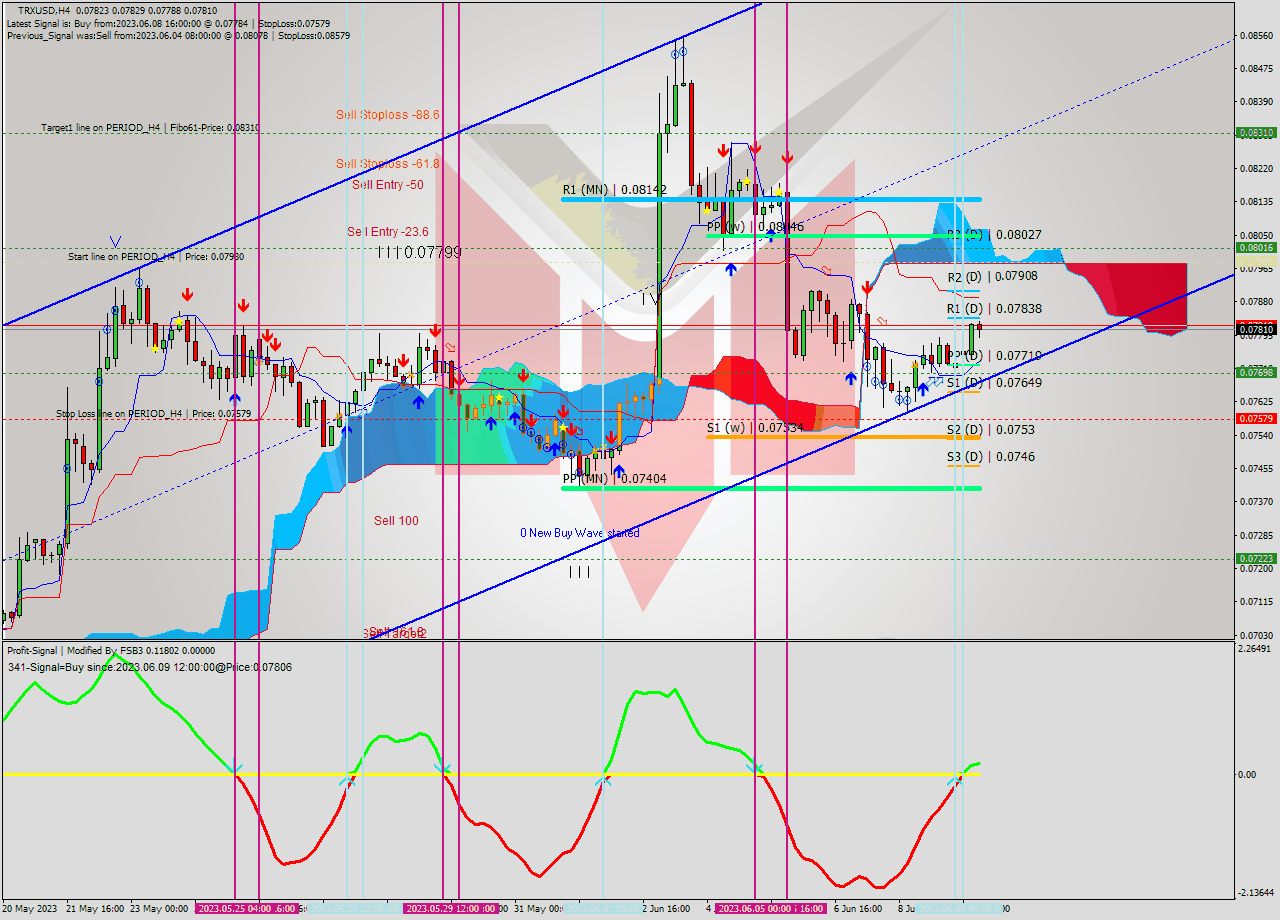
Task: Click the '2 Jun 16:00' time axis label
Action: pos(666,909)
